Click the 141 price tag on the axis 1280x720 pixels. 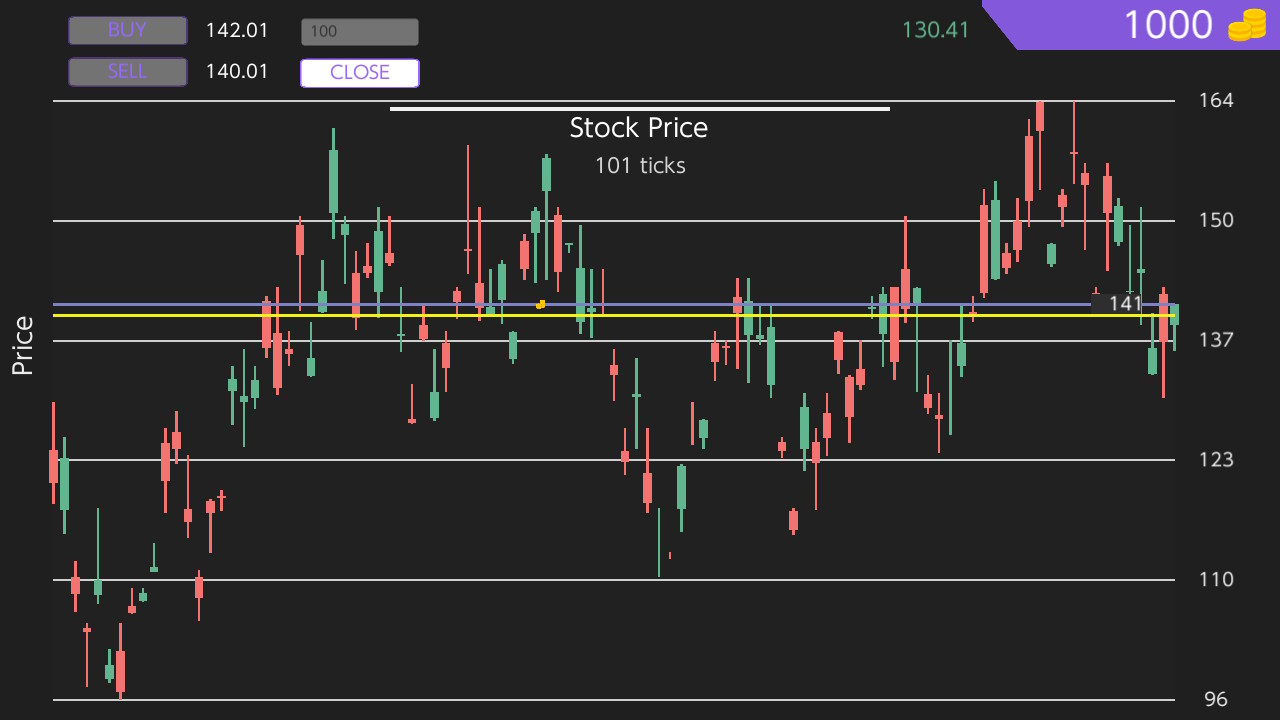pyautogui.click(x=1124, y=303)
